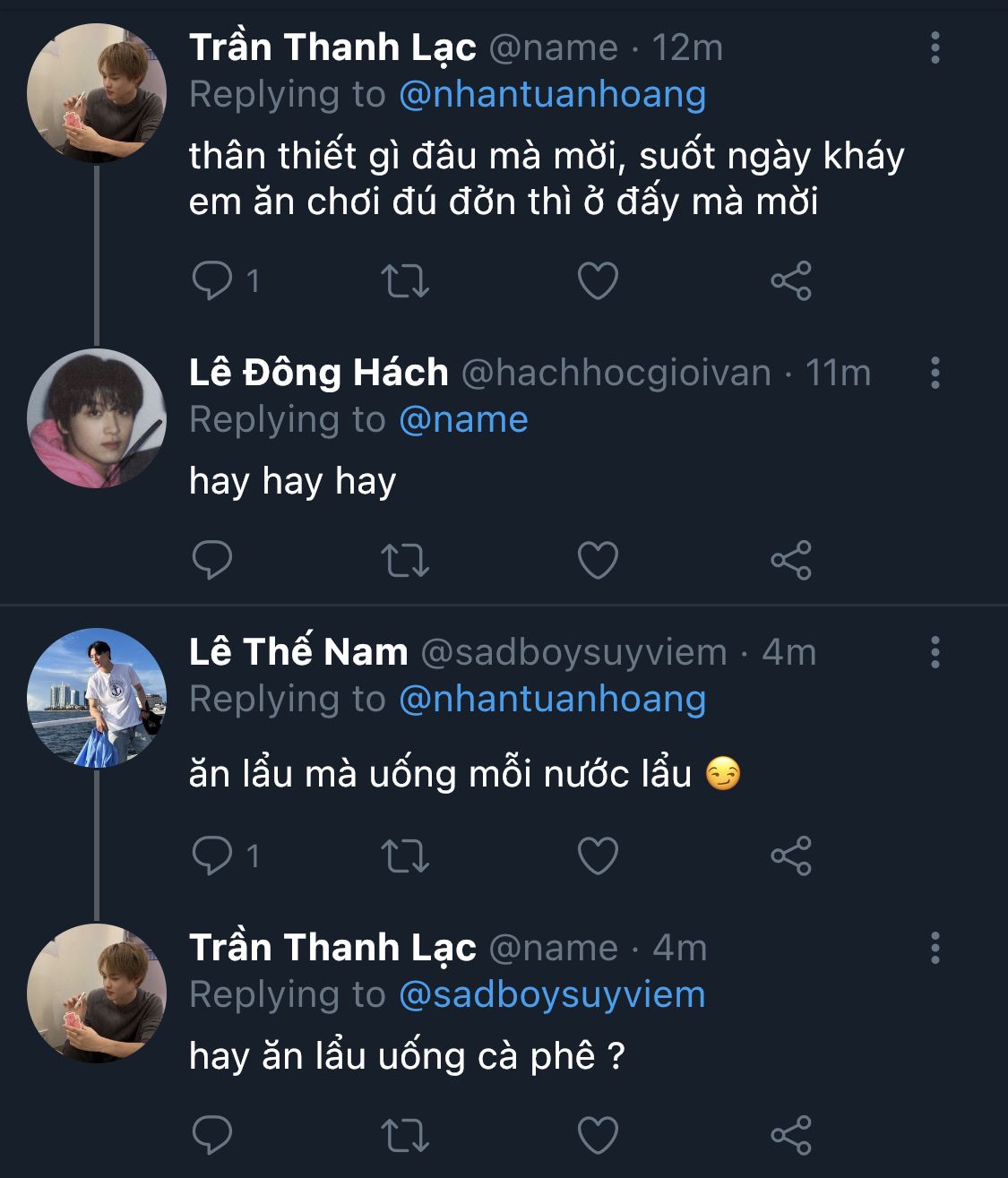Like the "thân thiết gì đâu mà mời" tweet

point(598,280)
